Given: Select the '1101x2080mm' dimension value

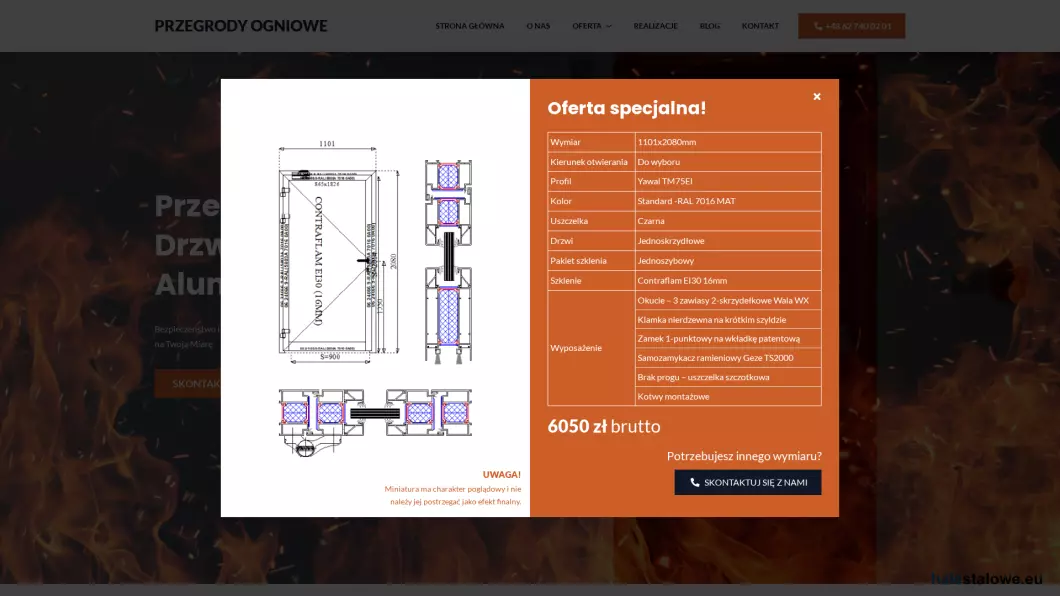Looking at the screenshot, I should point(667,142).
